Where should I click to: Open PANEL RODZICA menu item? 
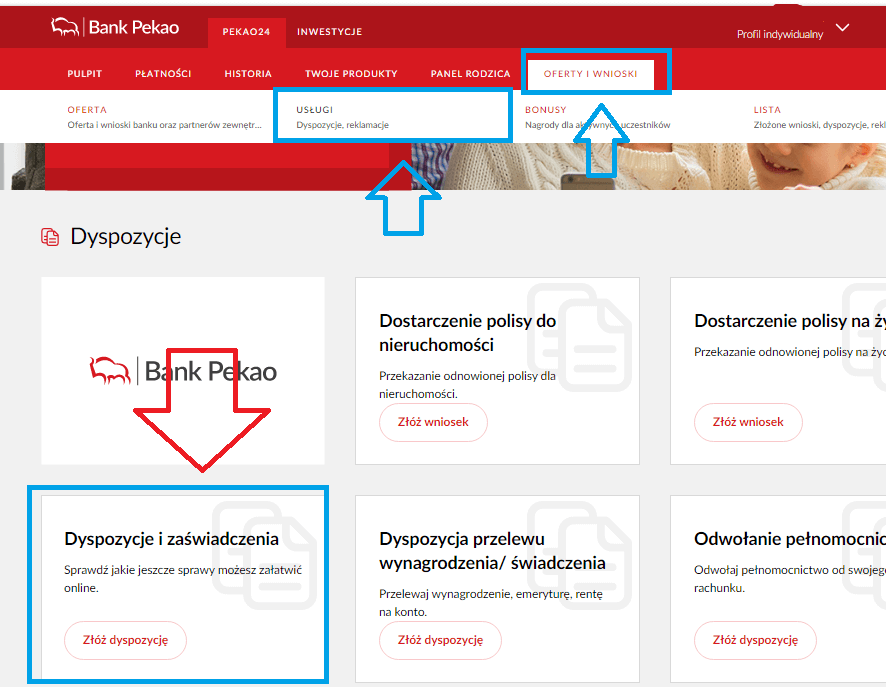coord(470,73)
